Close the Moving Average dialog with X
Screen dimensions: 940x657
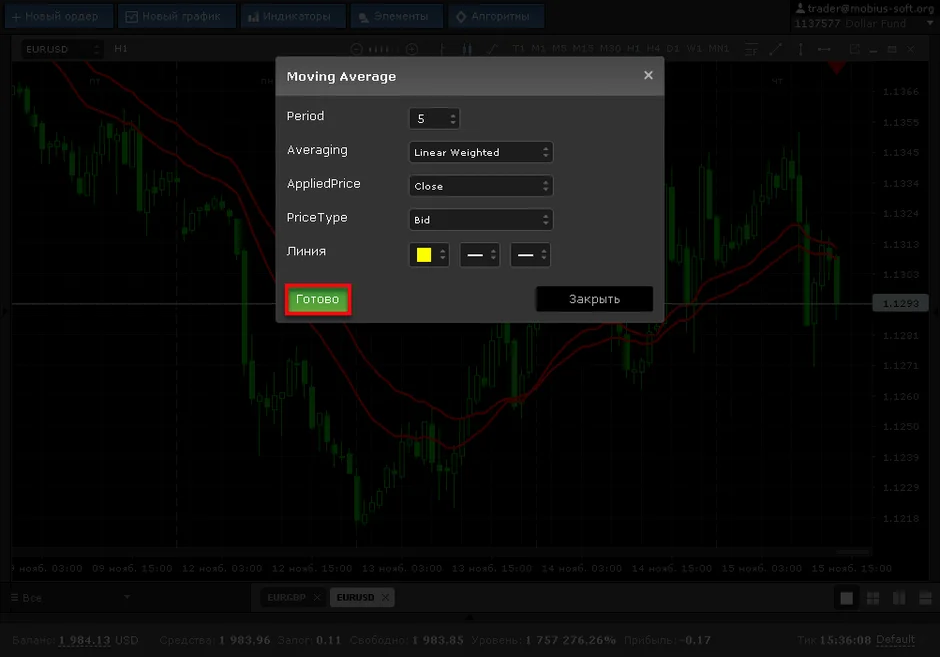648,76
